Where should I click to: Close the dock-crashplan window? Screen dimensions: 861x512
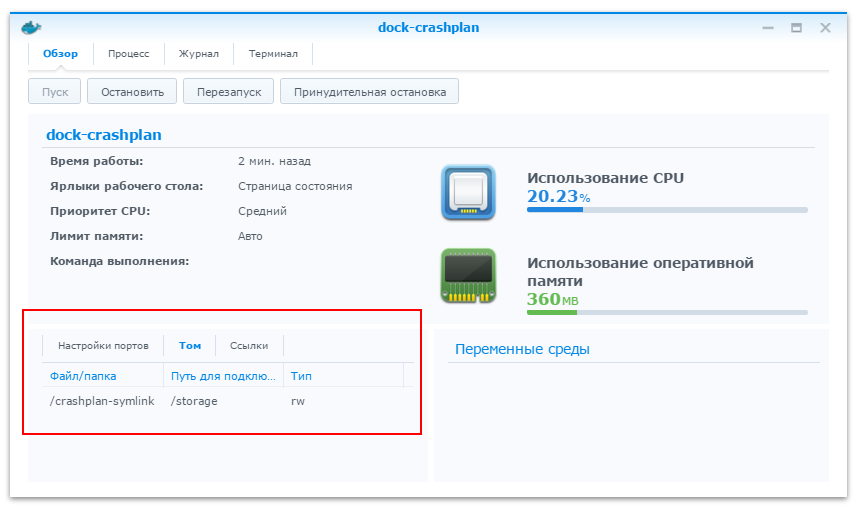click(825, 27)
